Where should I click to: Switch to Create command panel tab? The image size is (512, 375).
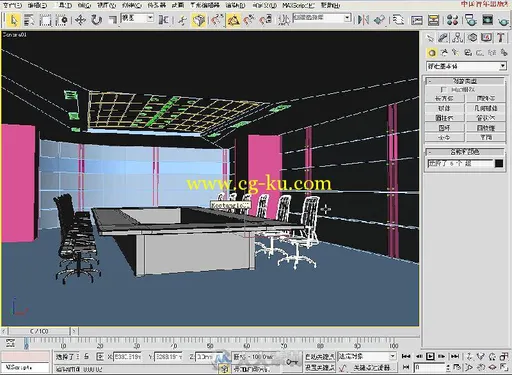coord(430,38)
